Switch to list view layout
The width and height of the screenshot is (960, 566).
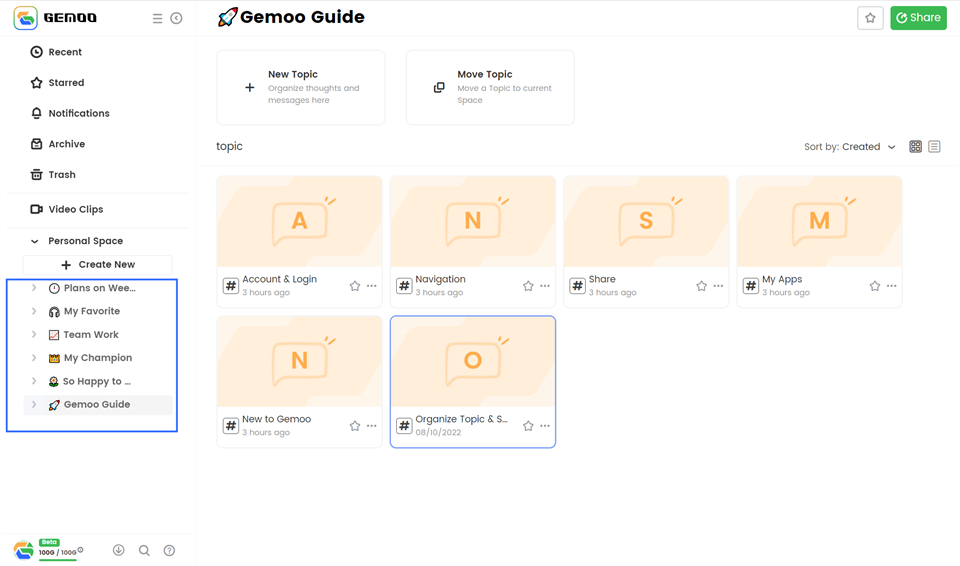click(x=934, y=146)
